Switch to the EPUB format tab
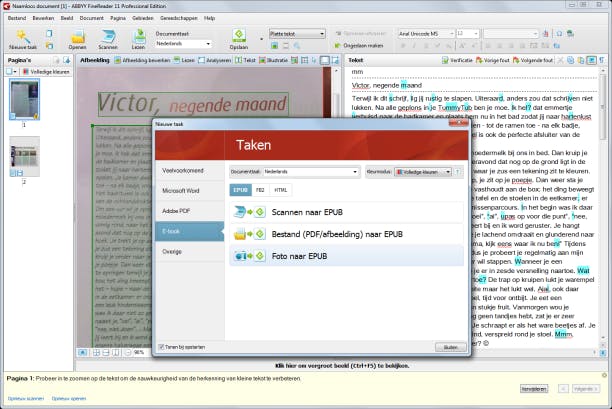612x409 pixels. (240, 190)
